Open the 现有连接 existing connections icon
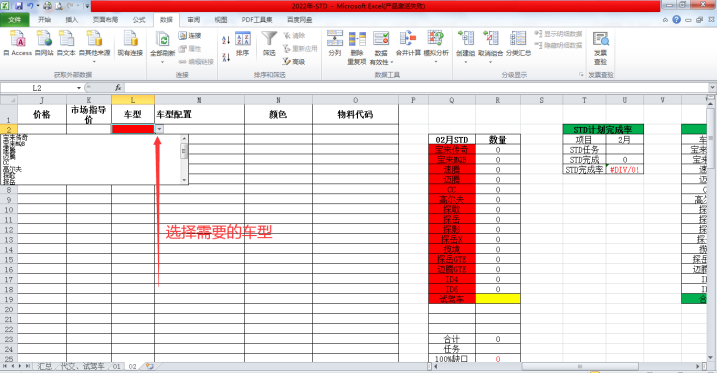The width and height of the screenshot is (718, 374). [x=130, y=39]
